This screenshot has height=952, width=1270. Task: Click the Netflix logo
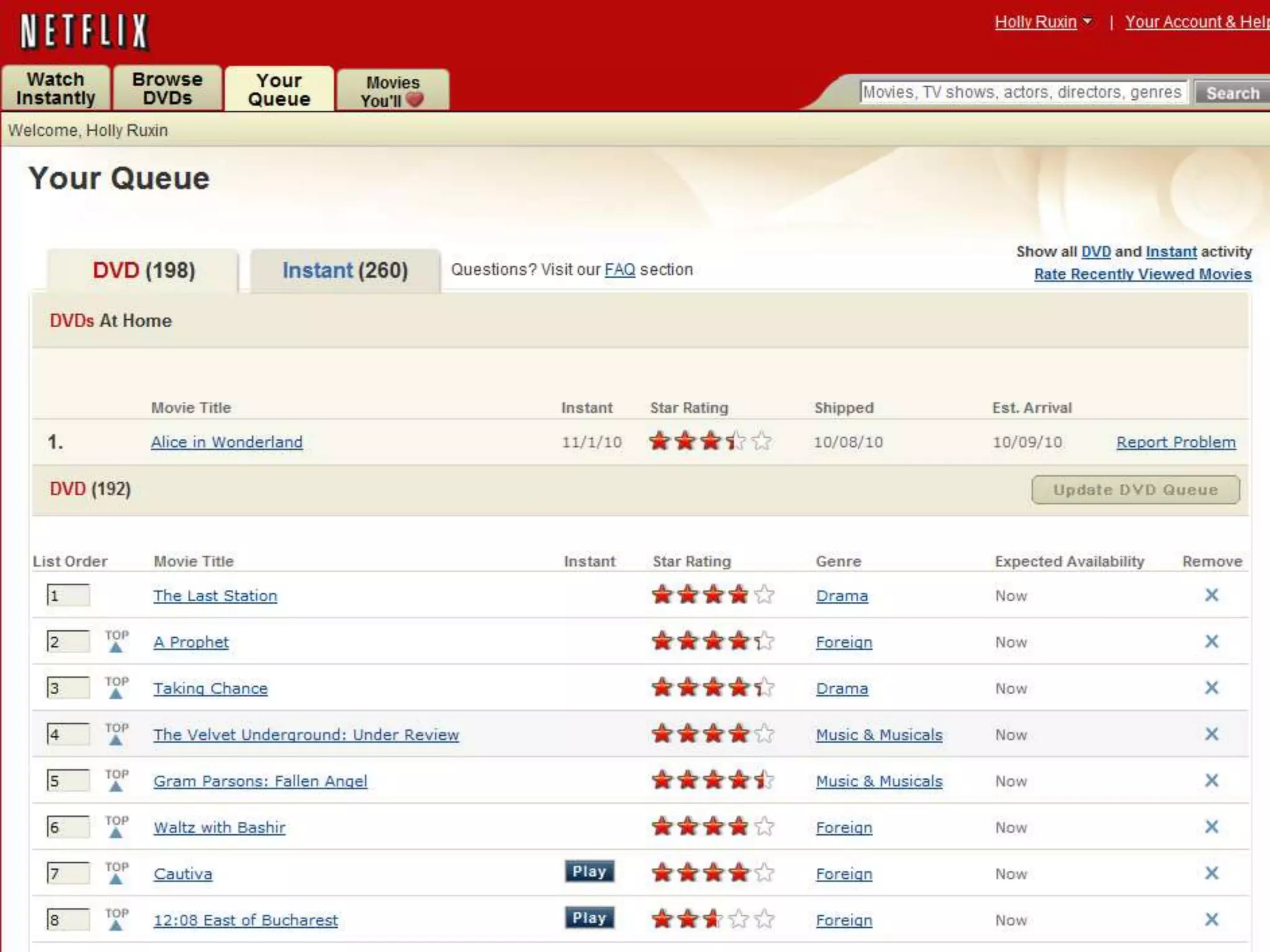tap(84, 31)
